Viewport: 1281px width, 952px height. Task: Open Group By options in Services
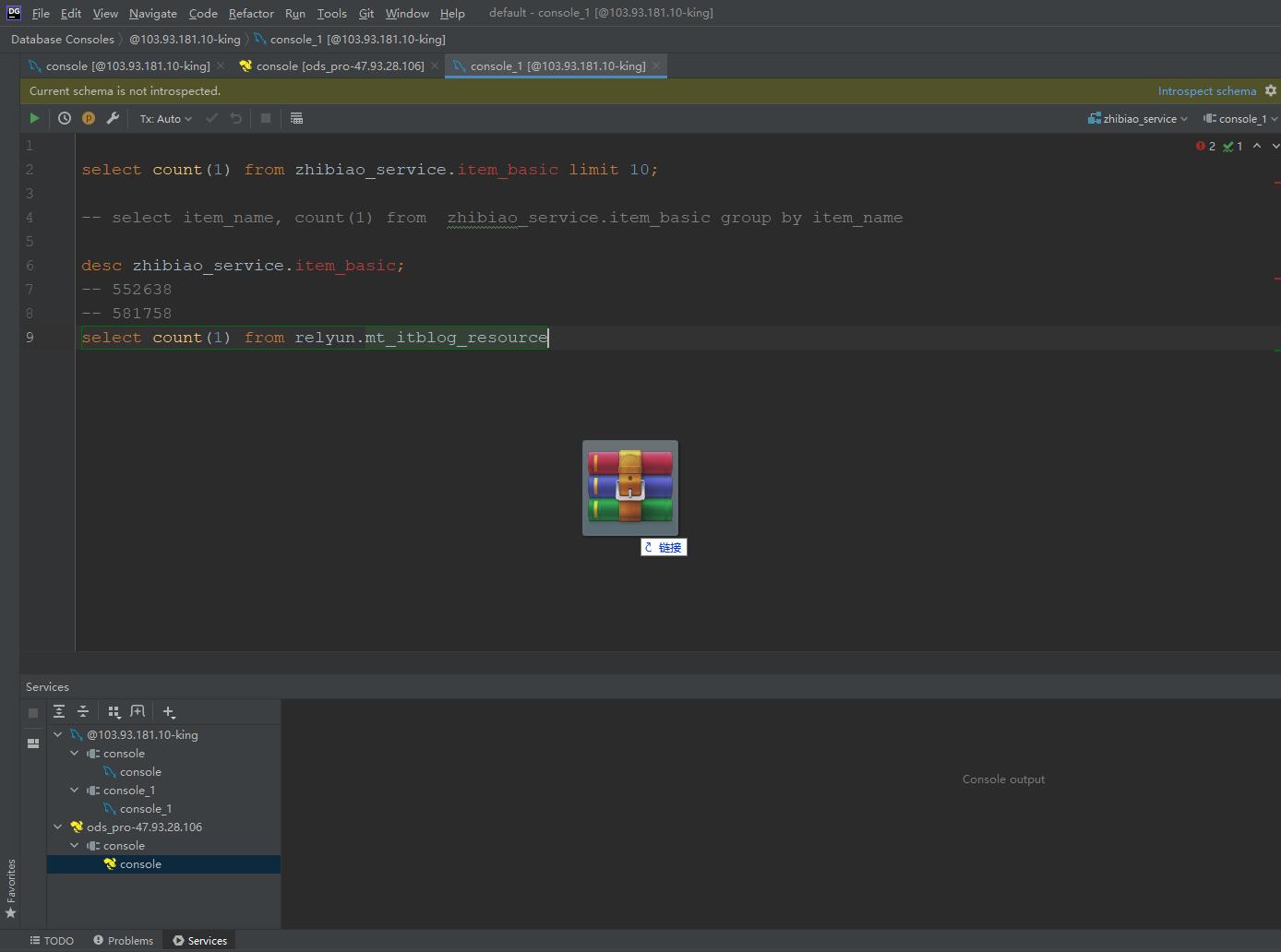pyautogui.click(x=114, y=711)
